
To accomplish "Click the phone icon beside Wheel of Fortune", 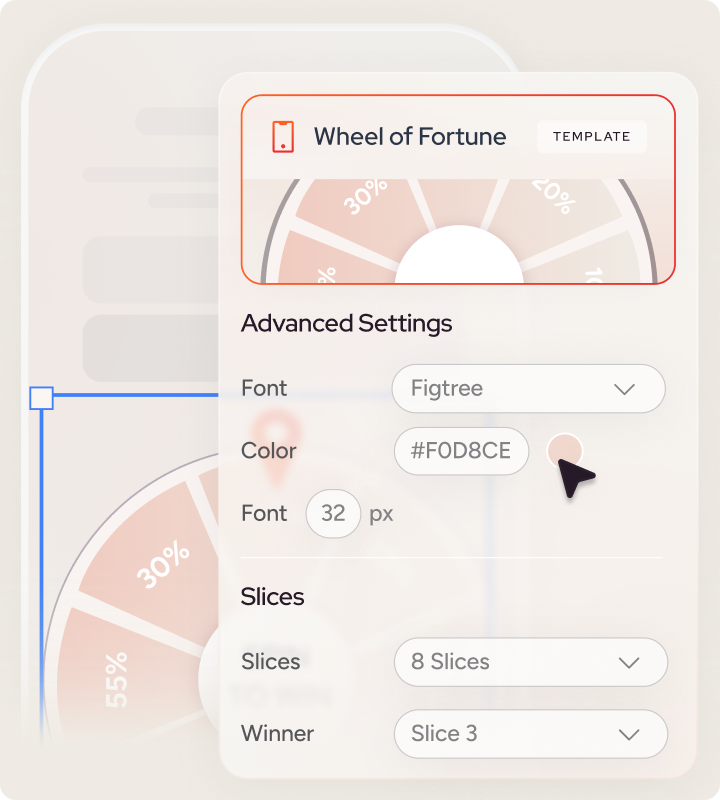I will (283, 137).
